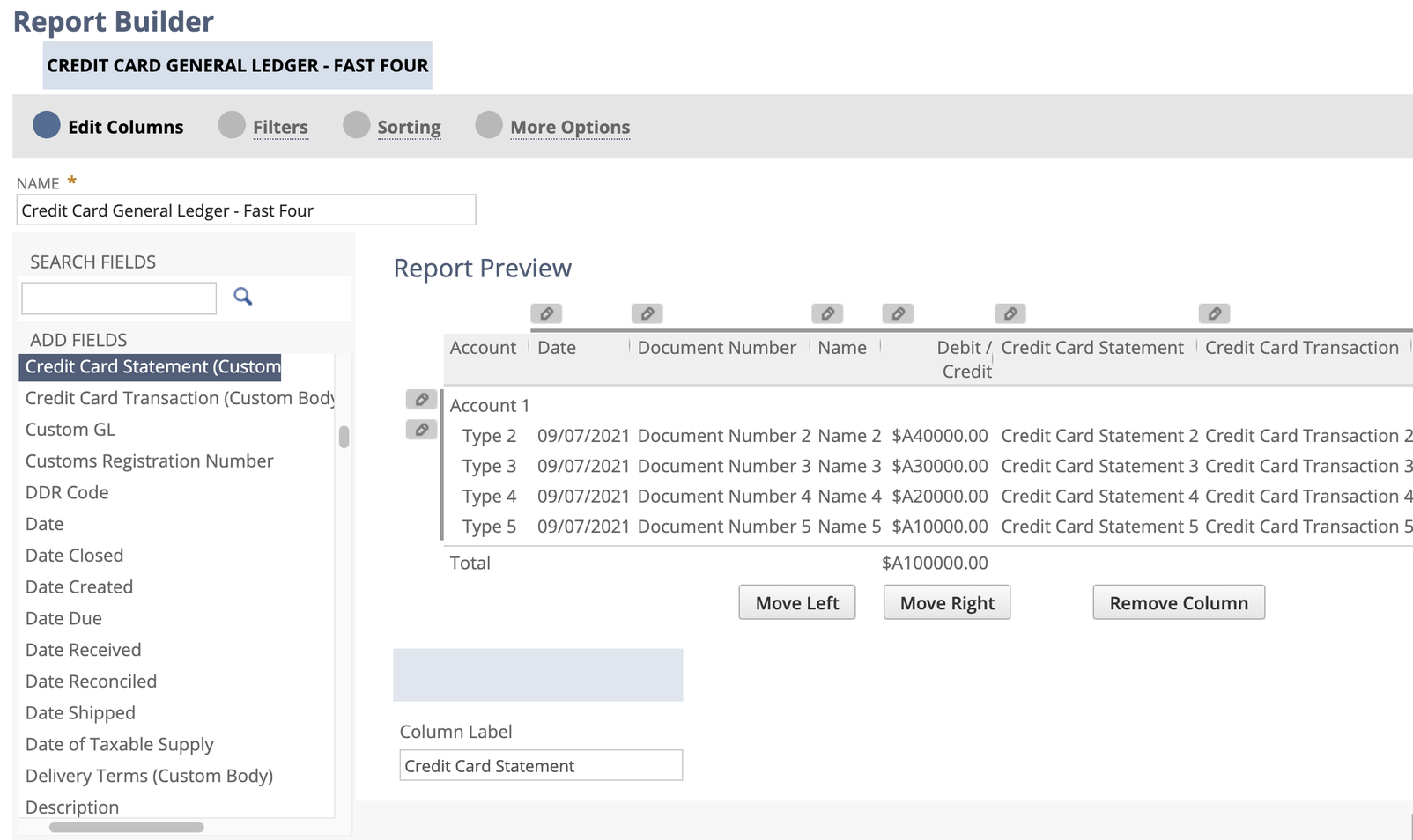Click the edit pencil icon above Document Number column
1413x840 pixels.
(x=647, y=313)
